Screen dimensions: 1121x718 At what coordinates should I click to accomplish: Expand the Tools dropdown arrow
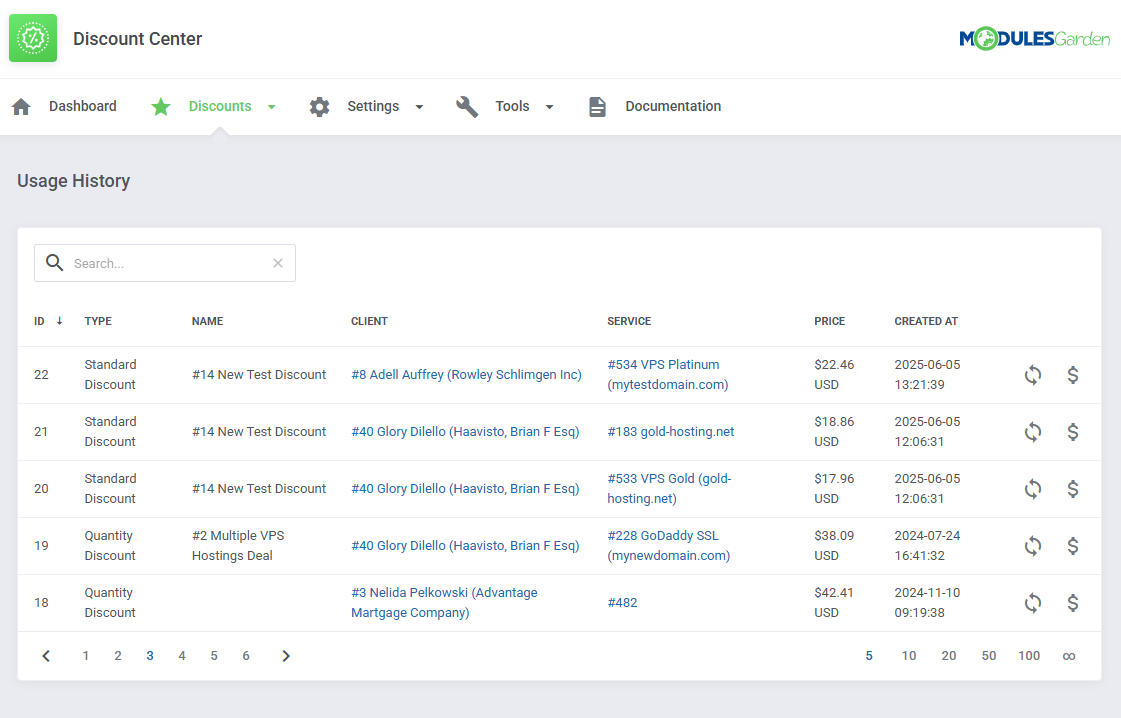[550, 107]
